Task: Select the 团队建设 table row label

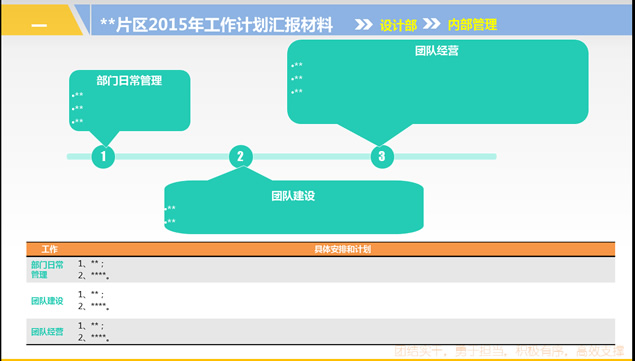Action: (47, 301)
